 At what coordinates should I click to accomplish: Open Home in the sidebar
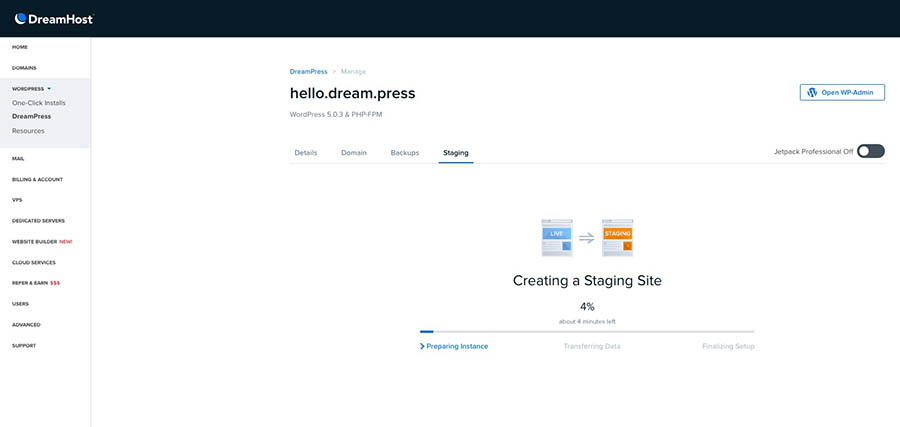(20, 47)
